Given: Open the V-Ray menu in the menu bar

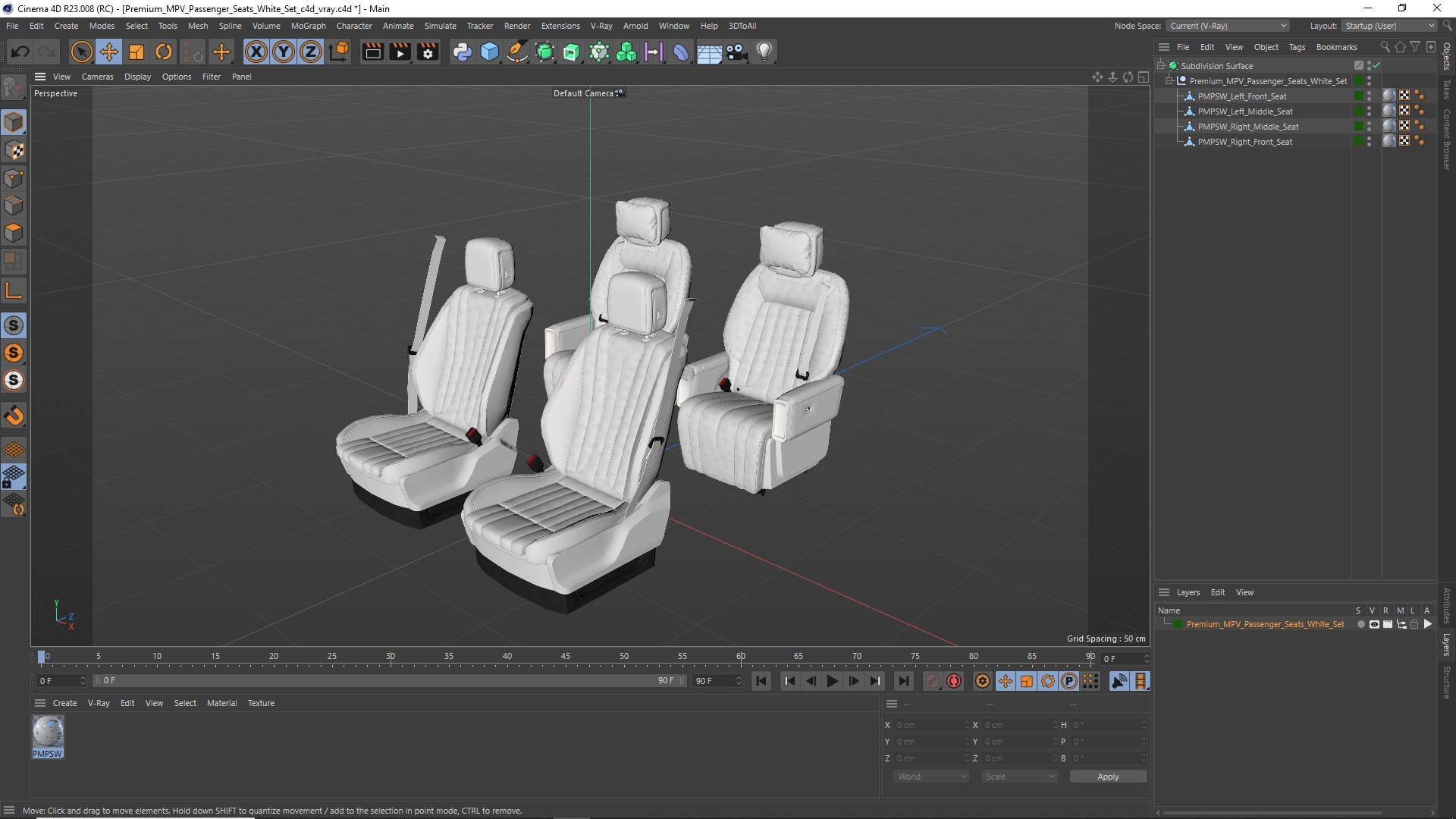Looking at the screenshot, I should coord(601,26).
